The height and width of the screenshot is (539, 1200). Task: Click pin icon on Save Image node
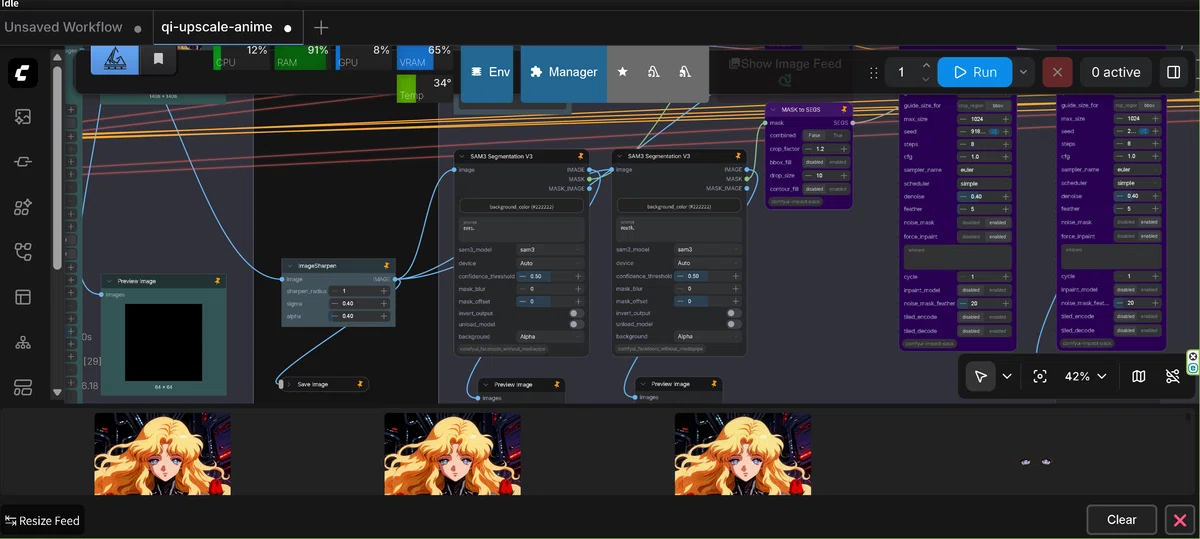pyautogui.click(x=359, y=384)
